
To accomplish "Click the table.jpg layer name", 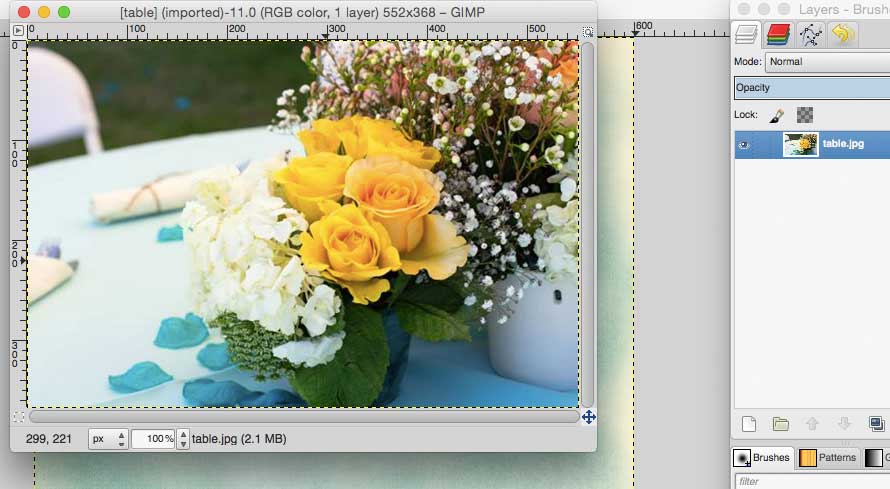I will pyautogui.click(x=843, y=144).
